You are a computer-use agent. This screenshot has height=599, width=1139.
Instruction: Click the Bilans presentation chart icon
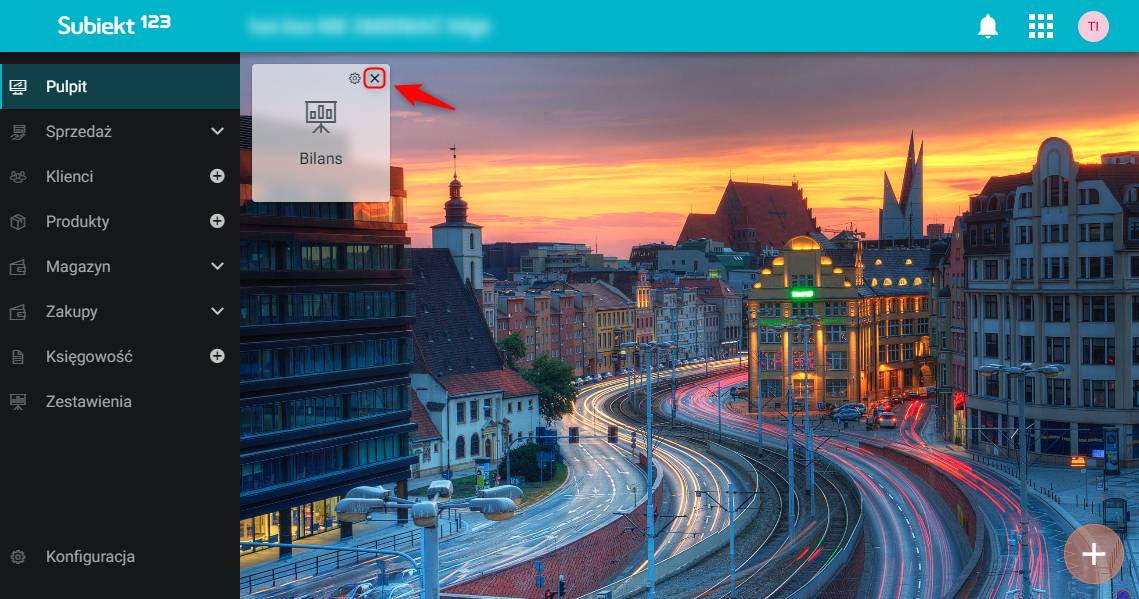(321, 117)
